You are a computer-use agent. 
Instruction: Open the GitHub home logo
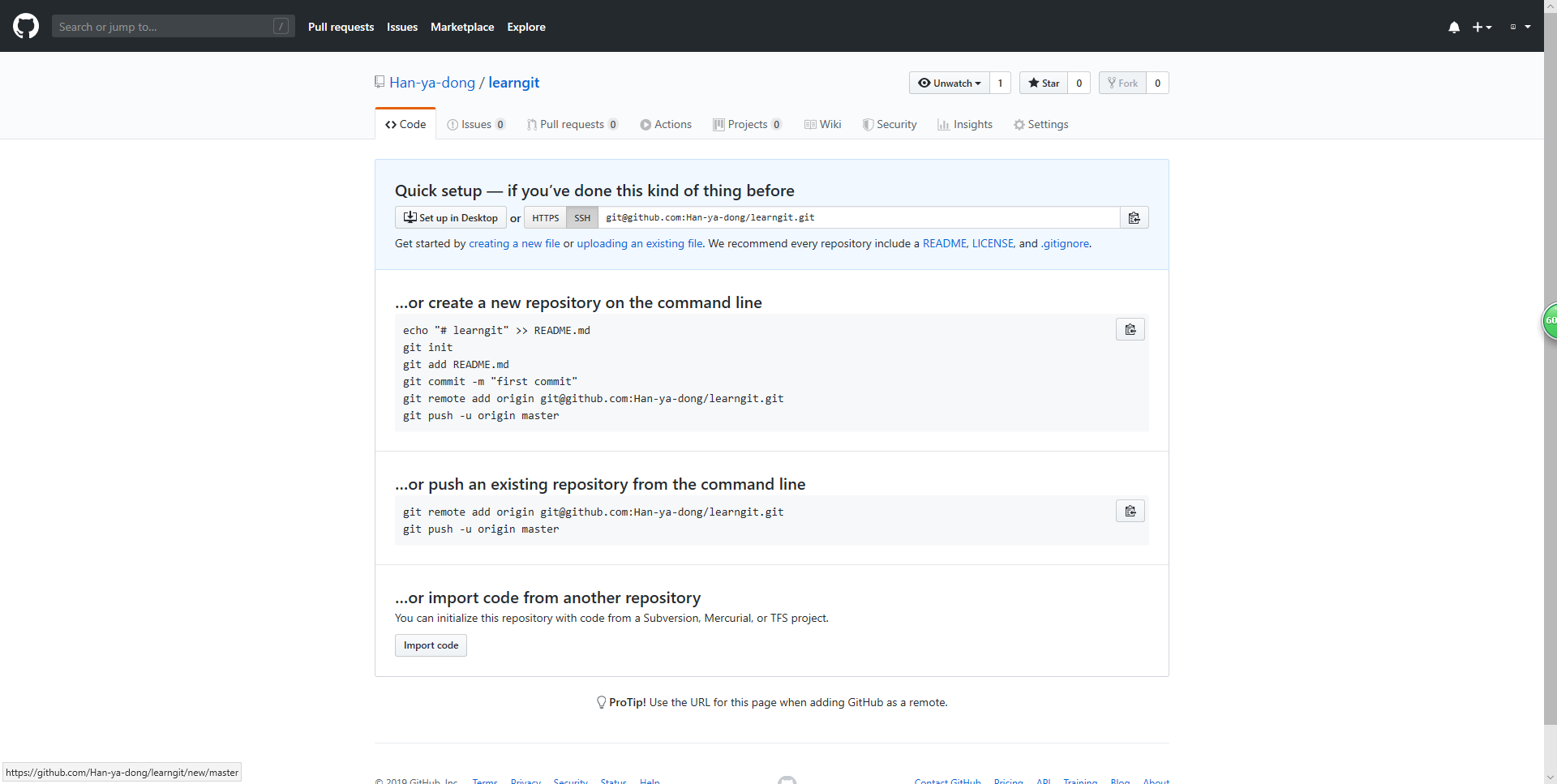click(x=26, y=26)
